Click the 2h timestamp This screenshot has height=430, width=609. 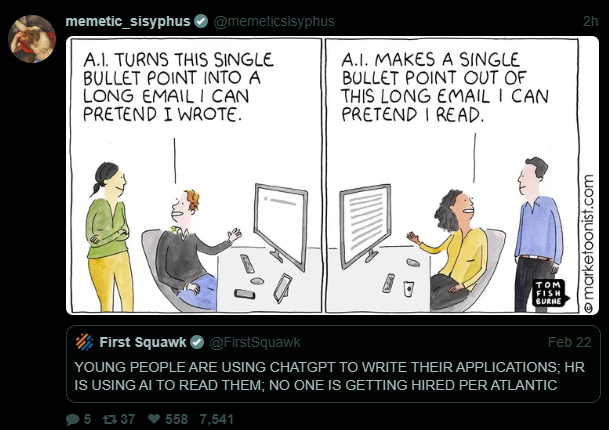coord(590,21)
